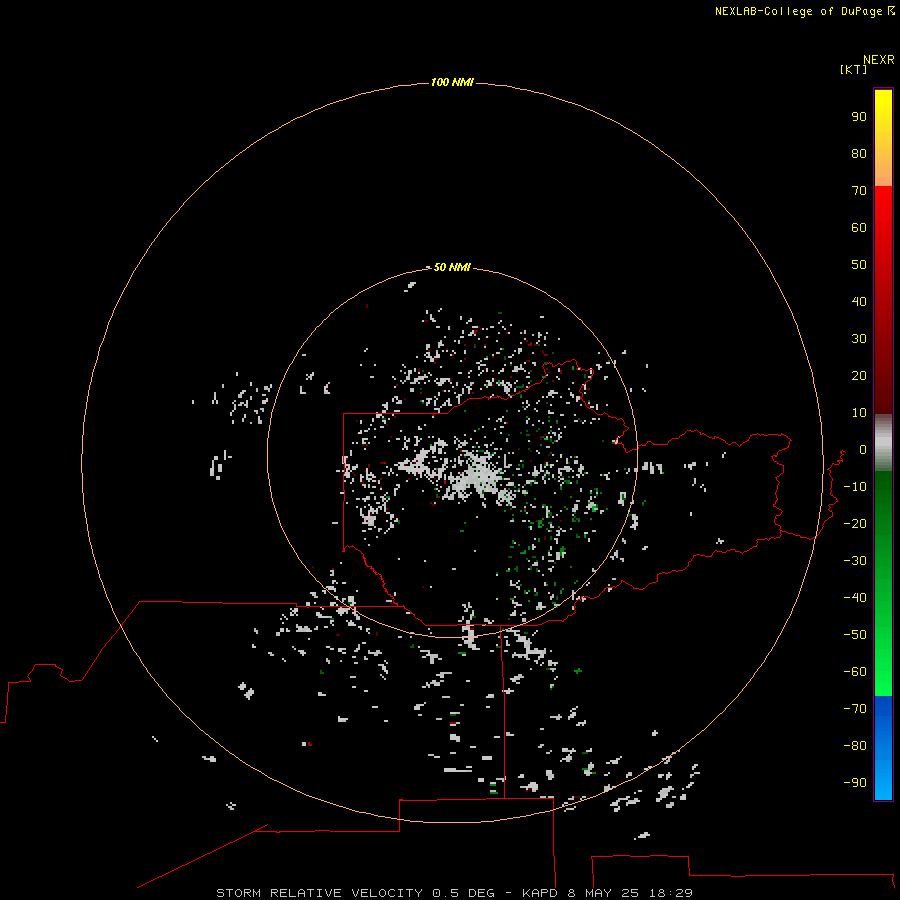The height and width of the screenshot is (900, 900).
Task: Click the 10 value on velocity scale
Action: (x=859, y=413)
